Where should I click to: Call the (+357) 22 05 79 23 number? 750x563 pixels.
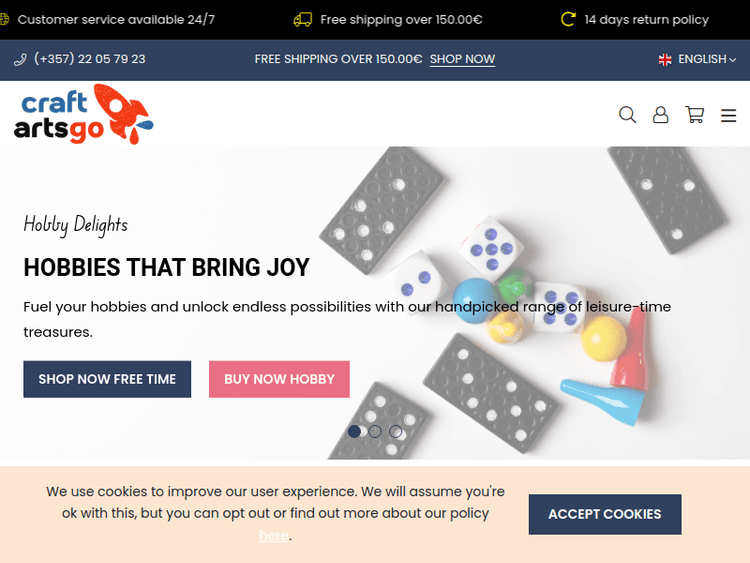click(x=89, y=59)
